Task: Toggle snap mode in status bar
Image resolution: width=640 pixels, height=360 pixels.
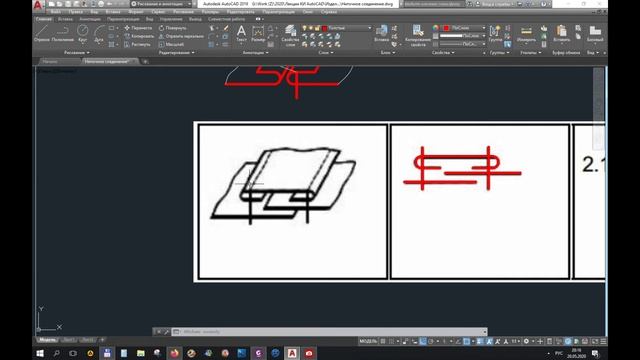Action: pyautogui.click(x=392, y=341)
